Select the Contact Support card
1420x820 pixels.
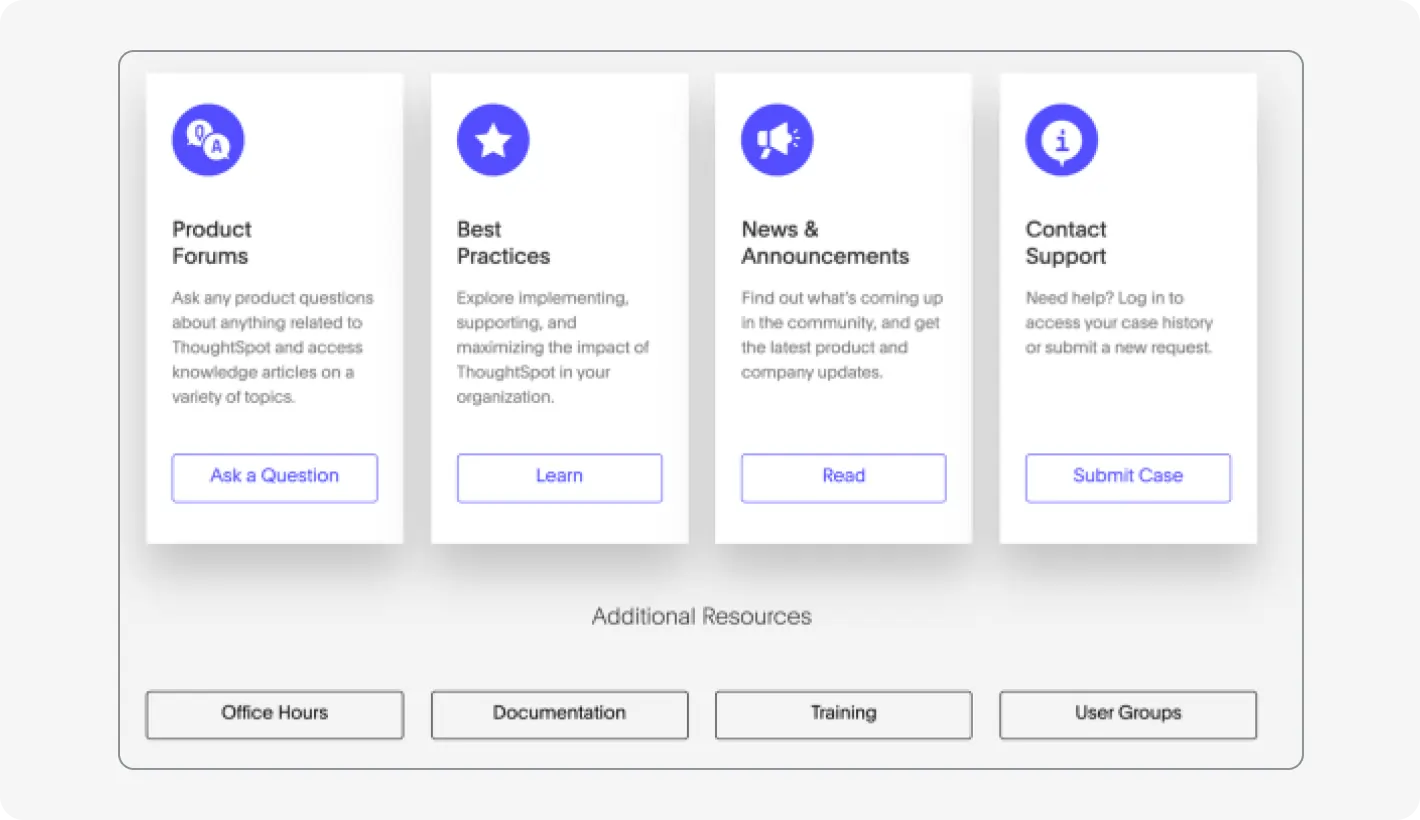coord(1127,307)
